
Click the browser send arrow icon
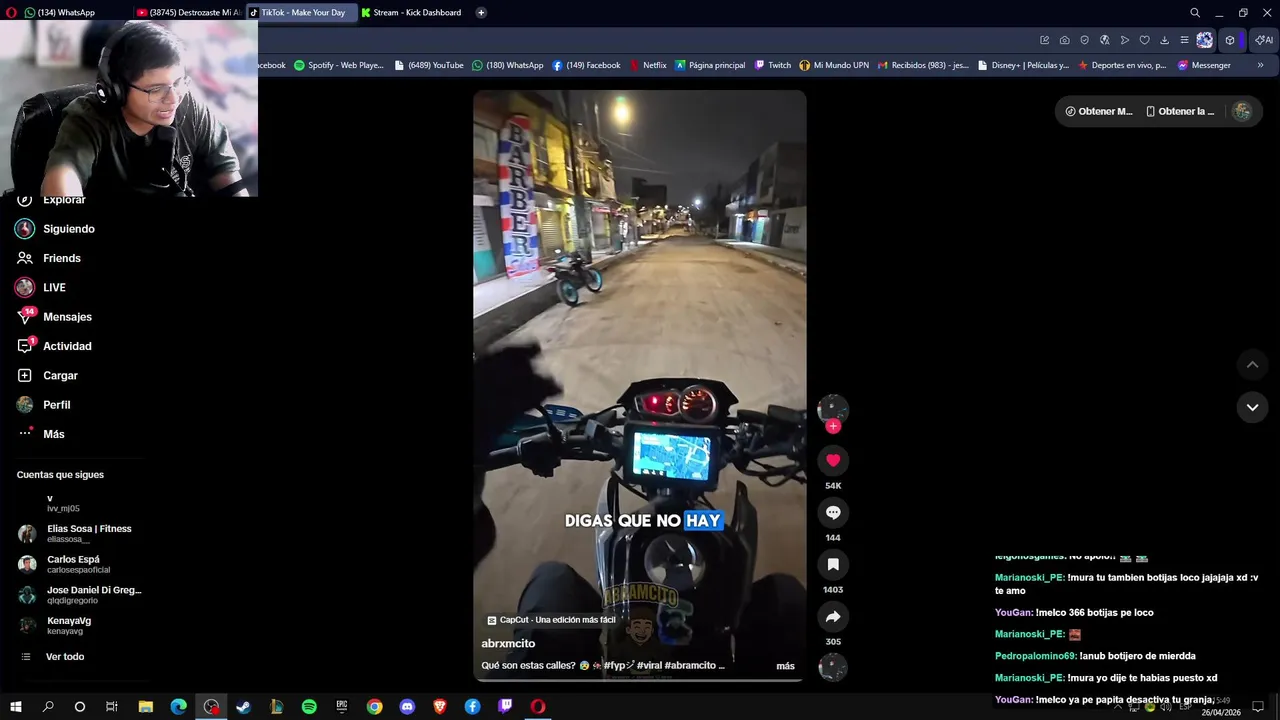1124,40
